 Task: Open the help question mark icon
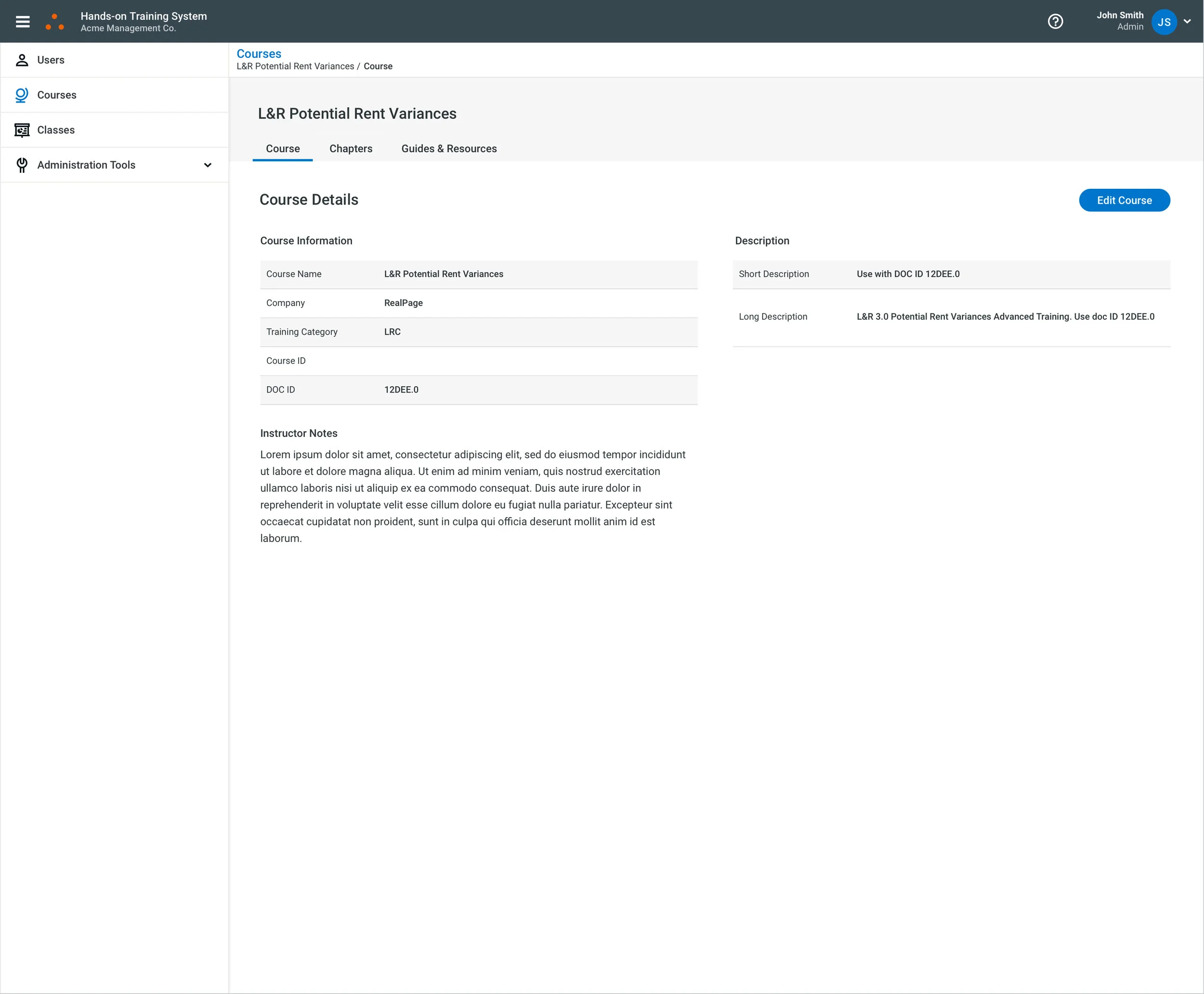click(x=1055, y=22)
